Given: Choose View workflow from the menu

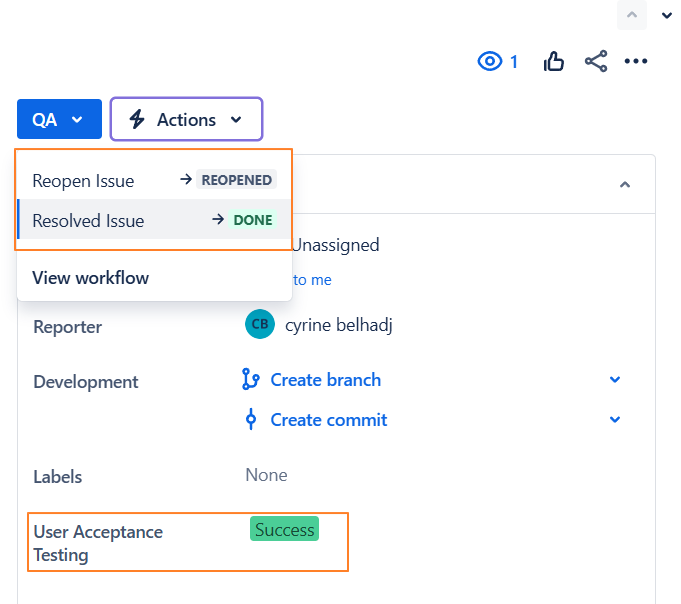Looking at the screenshot, I should (91, 278).
